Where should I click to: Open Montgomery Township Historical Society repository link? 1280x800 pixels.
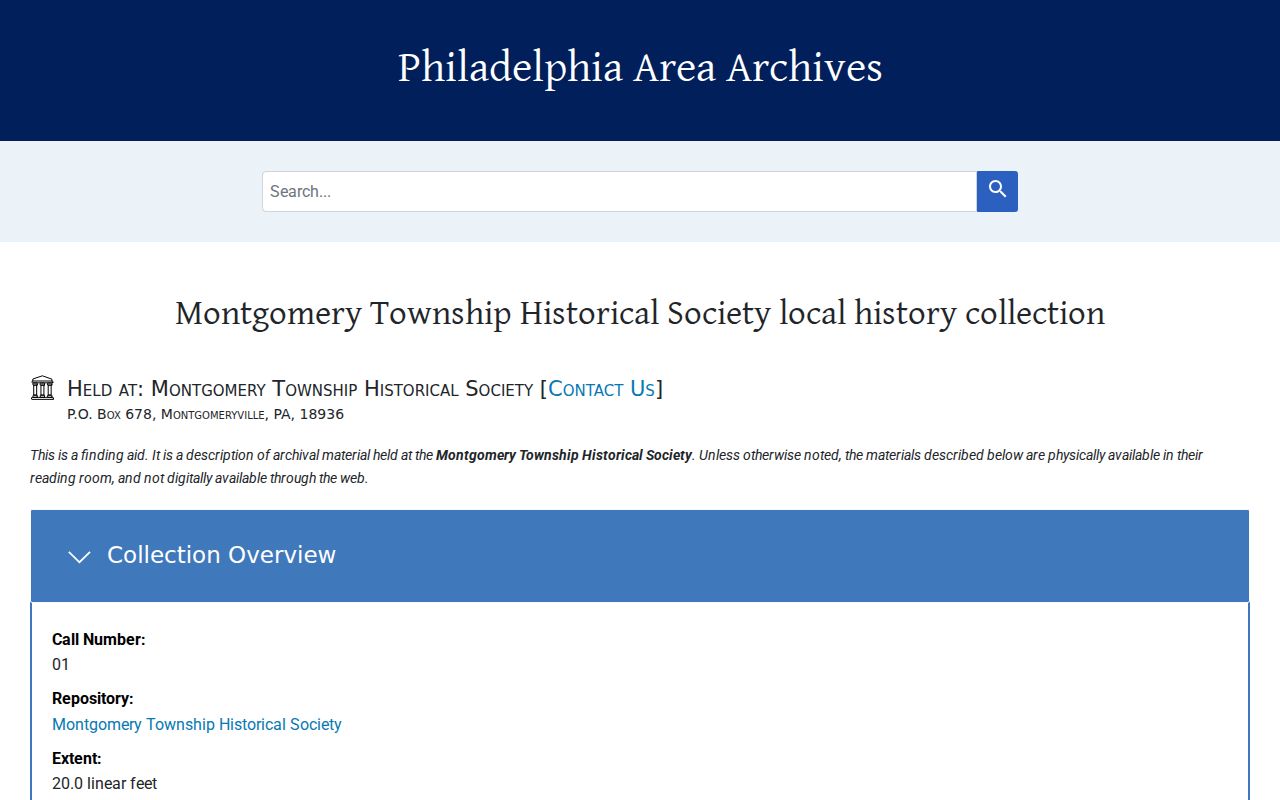click(197, 724)
